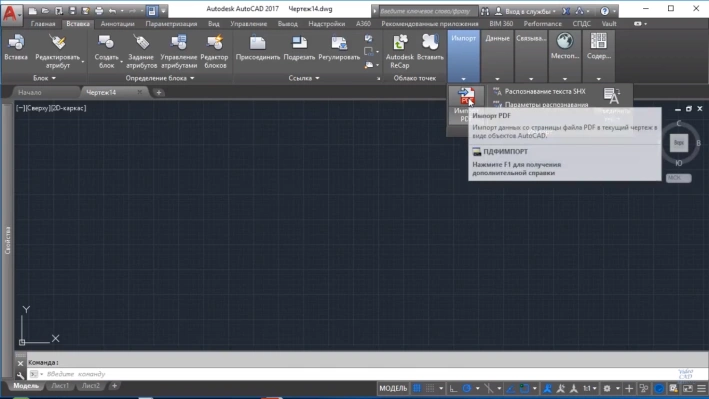Viewport: 709px width, 399px height.
Task: Click the ViewCube Верх face
Action: pyautogui.click(x=679, y=143)
